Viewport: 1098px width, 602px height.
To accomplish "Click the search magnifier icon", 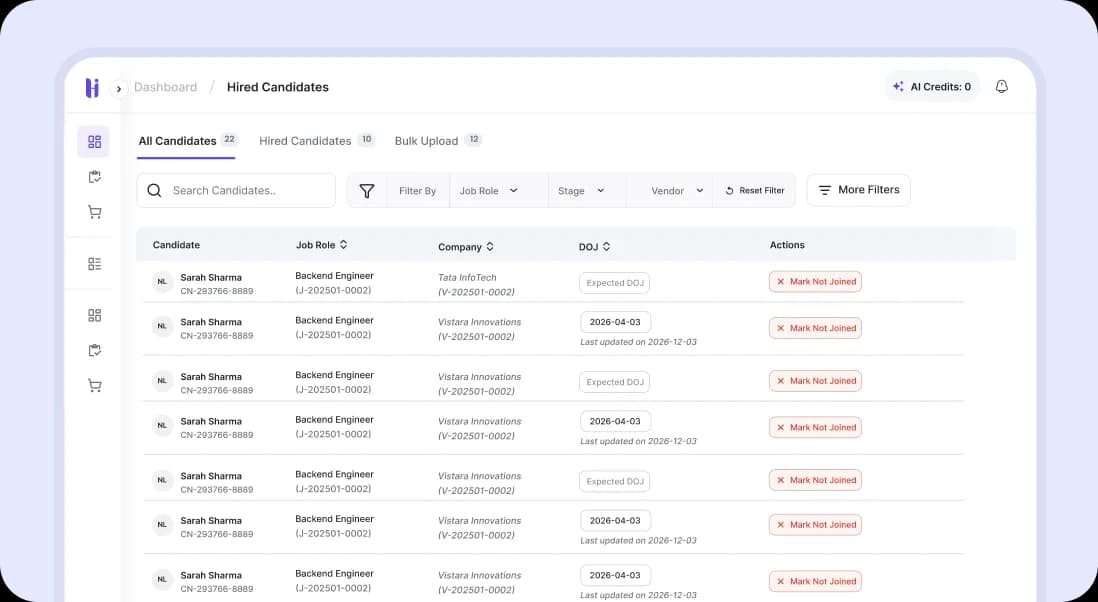I will [x=152, y=190].
